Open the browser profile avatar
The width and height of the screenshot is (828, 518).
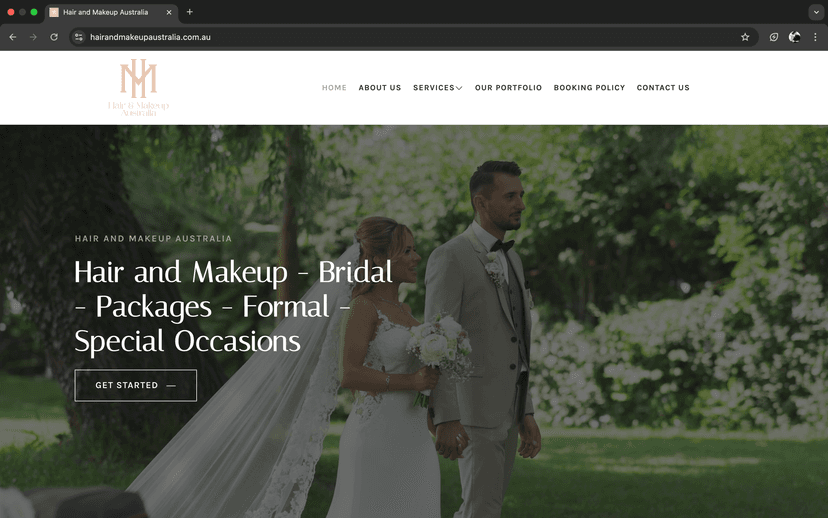pos(795,37)
